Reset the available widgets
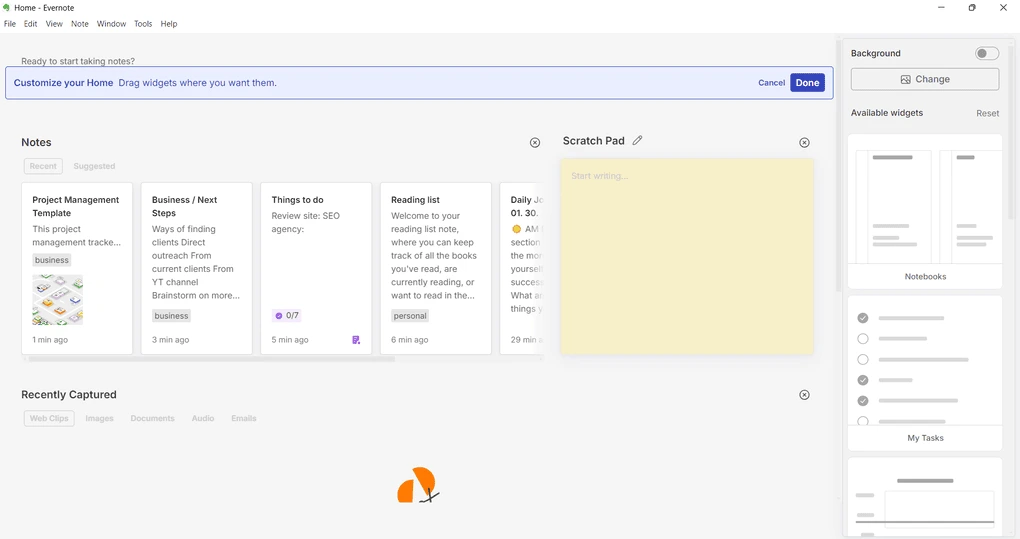 pyautogui.click(x=987, y=113)
